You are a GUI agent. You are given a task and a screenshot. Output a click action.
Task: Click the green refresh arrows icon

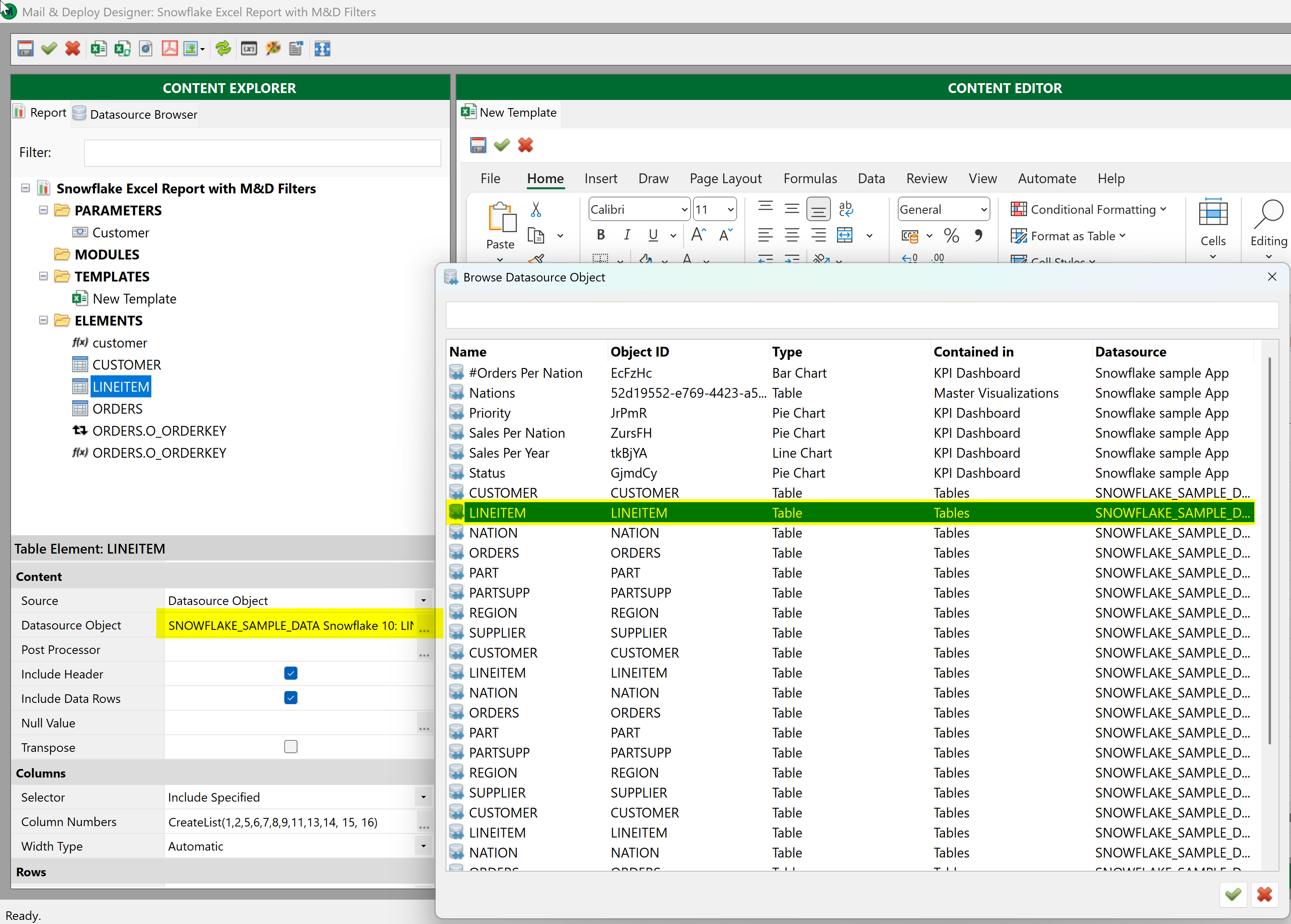tap(223, 49)
